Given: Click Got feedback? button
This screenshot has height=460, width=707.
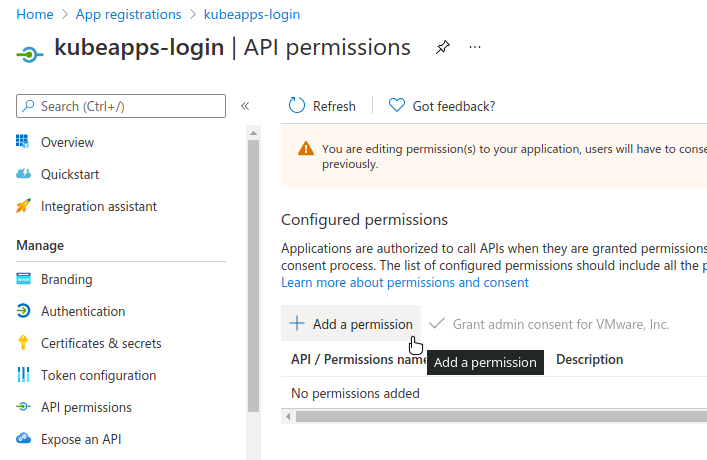Looking at the screenshot, I should click(441, 106).
